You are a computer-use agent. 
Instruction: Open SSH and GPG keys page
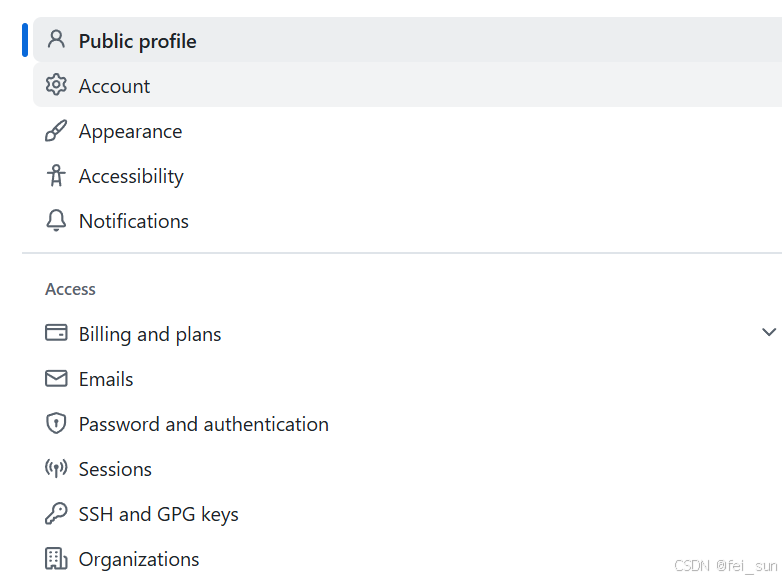[159, 514]
